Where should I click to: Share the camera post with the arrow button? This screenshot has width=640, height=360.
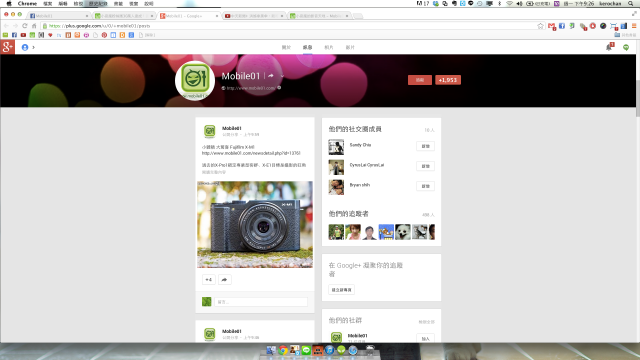tap(224, 280)
